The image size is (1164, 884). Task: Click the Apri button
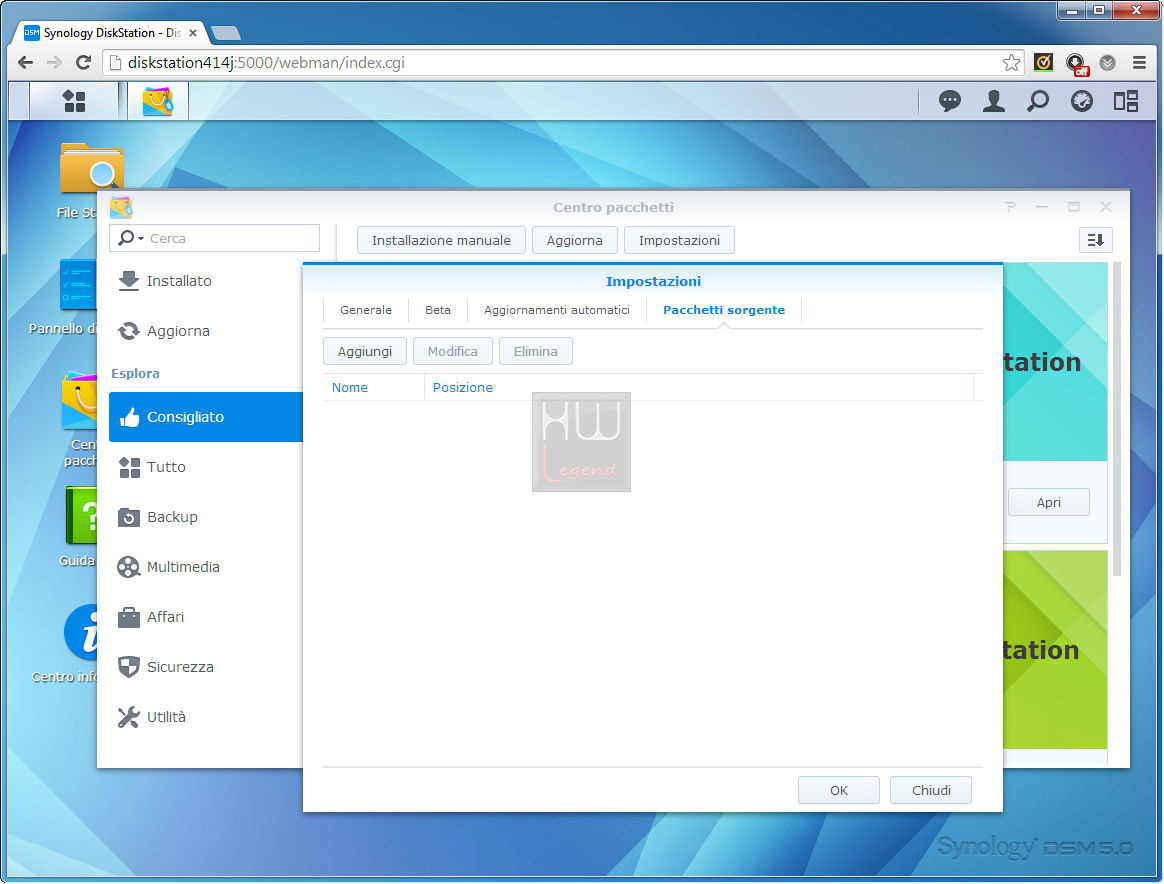(1048, 502)
